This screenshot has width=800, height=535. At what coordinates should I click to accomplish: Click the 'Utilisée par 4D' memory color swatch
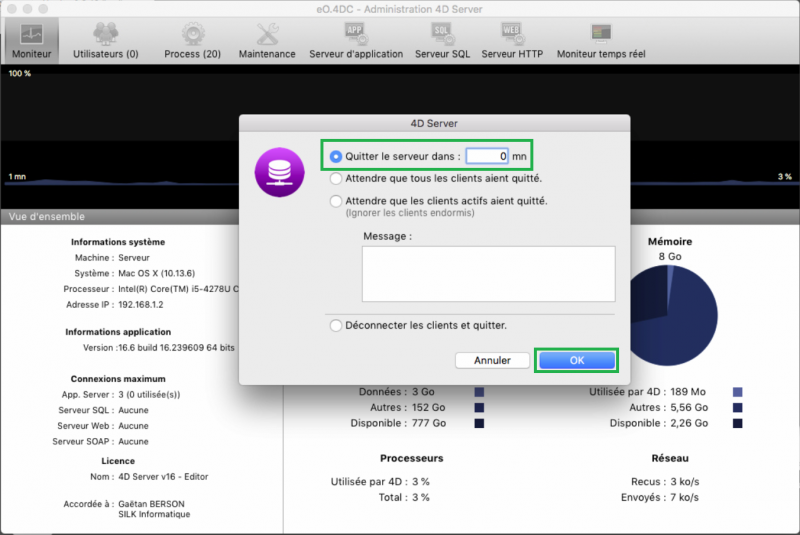(738, 392)
